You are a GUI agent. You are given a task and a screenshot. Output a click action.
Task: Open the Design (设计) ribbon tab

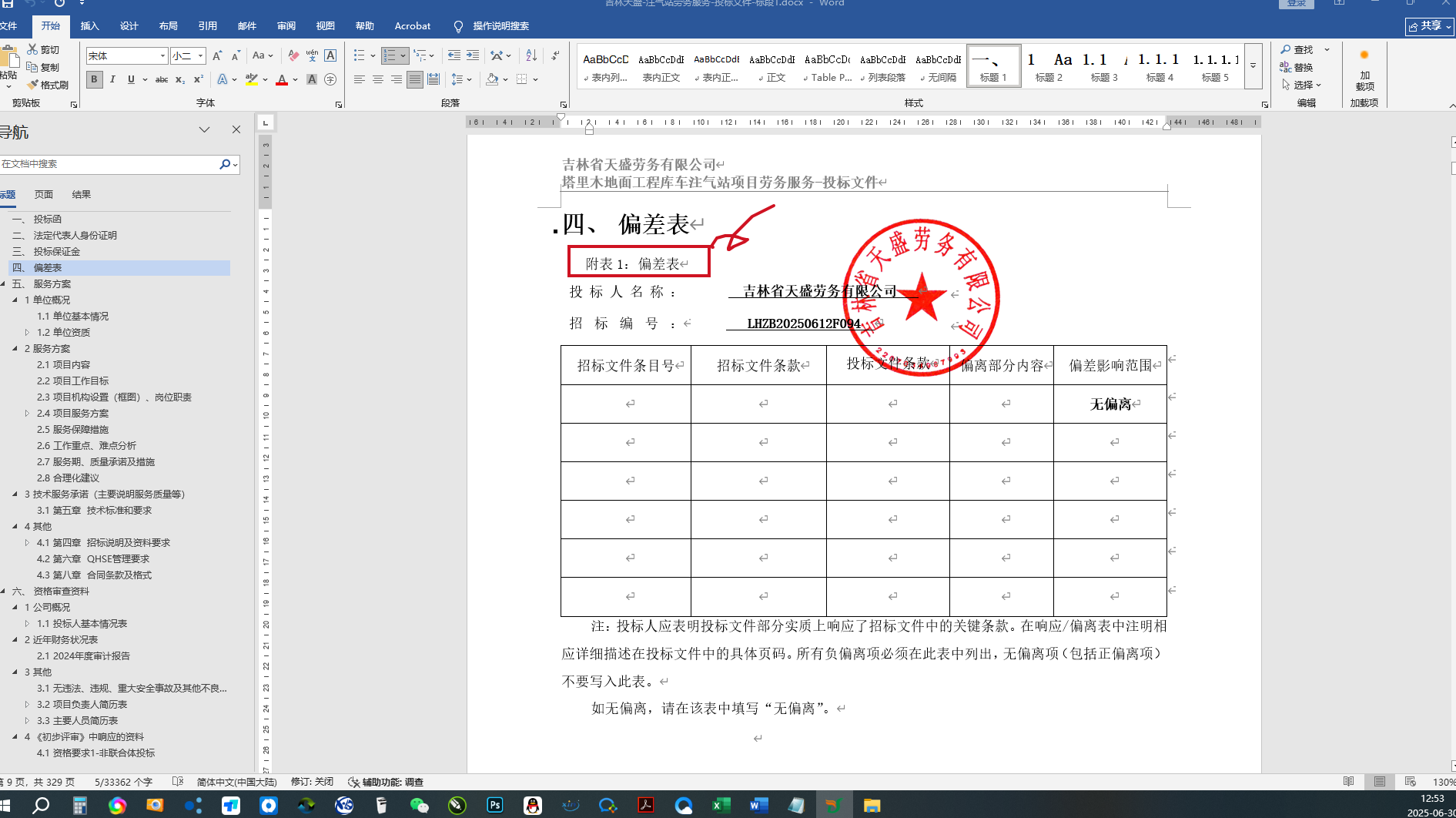(x=129, y=26)
